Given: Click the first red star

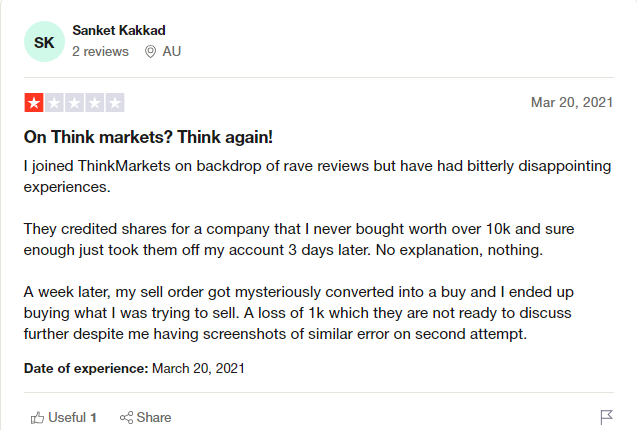Looking at the screenshot, I should click(x=34, y=103).
